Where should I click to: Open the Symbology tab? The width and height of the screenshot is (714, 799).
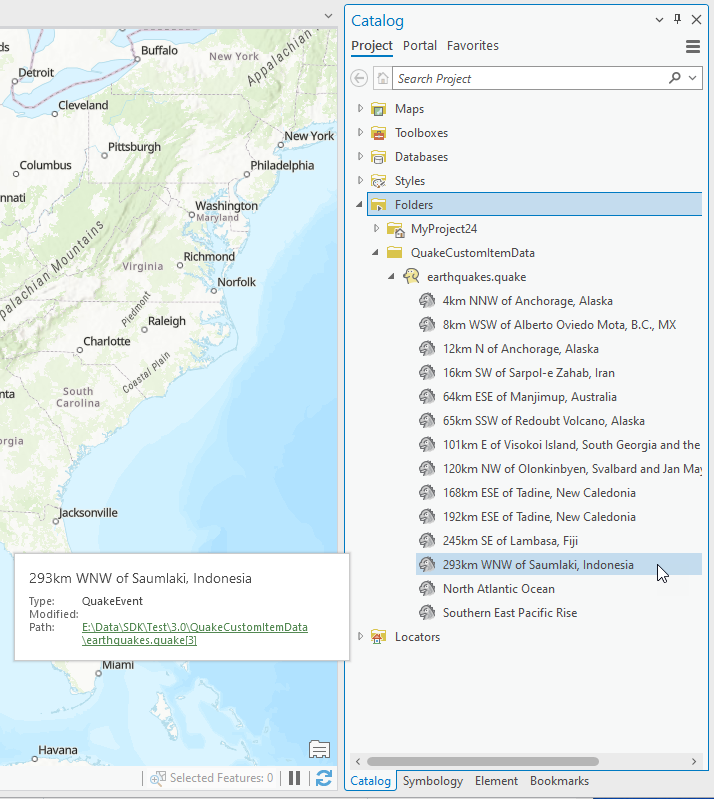click(432, 781)
